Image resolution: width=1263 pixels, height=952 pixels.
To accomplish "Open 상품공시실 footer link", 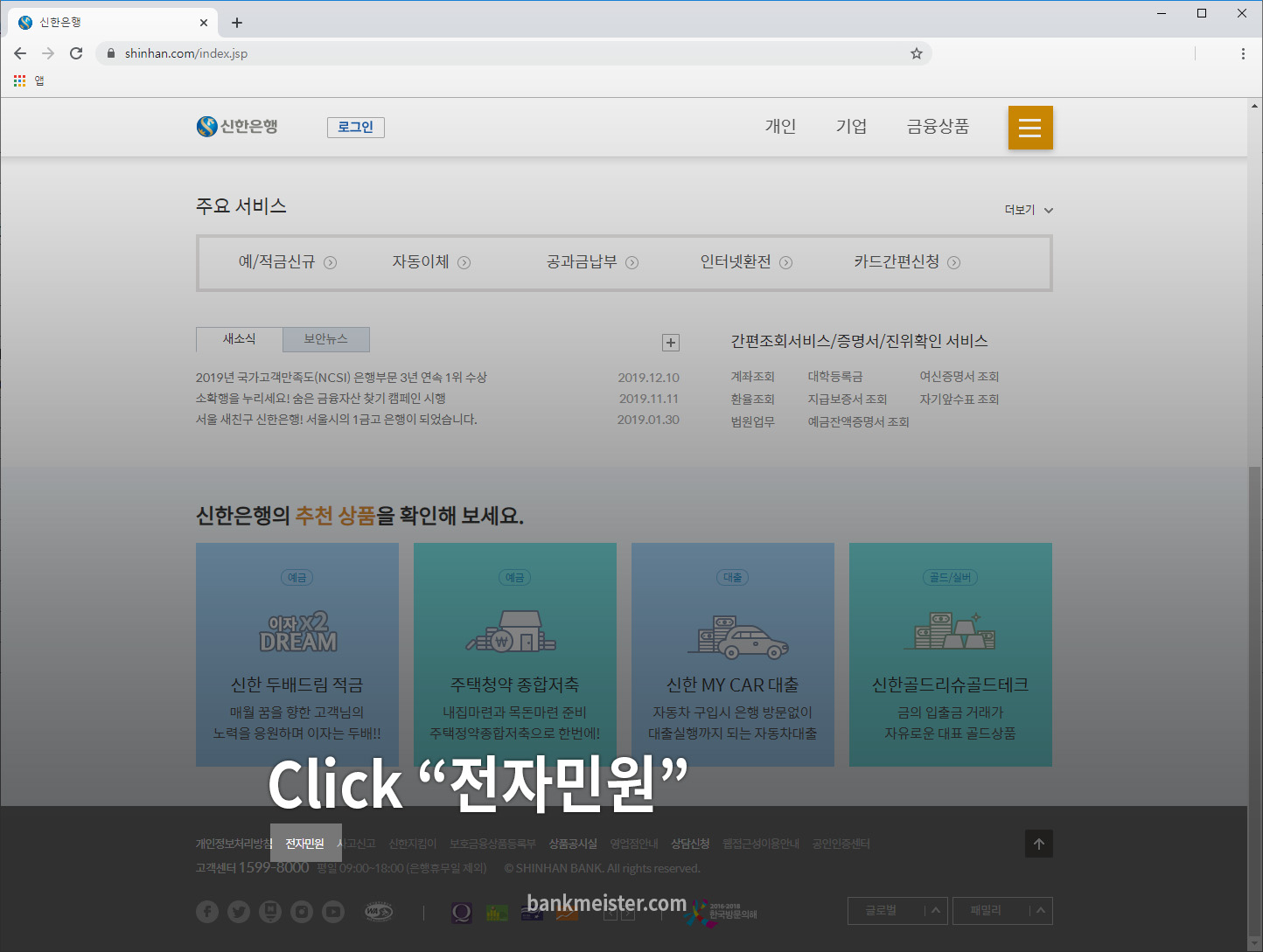I will (x=573, y=844).
